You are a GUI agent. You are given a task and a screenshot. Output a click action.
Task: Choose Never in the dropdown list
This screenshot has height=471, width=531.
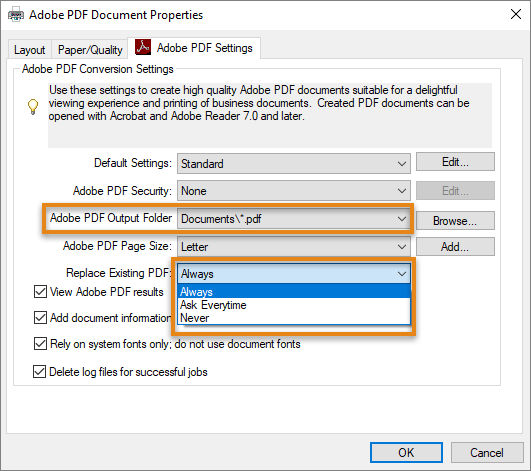coord(294,318)
